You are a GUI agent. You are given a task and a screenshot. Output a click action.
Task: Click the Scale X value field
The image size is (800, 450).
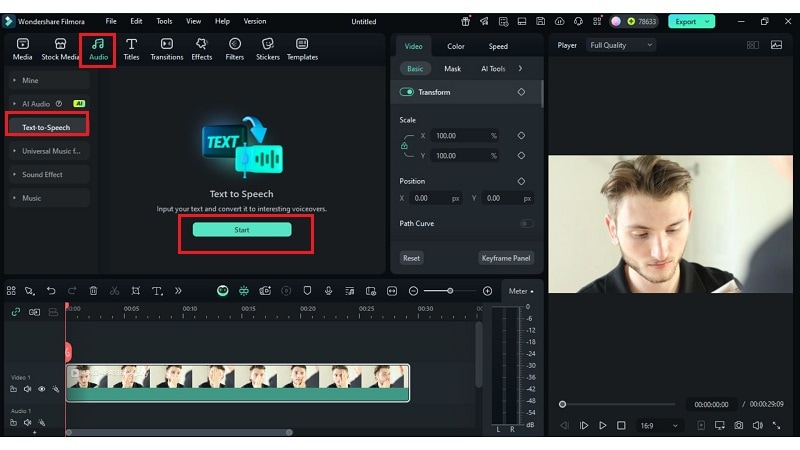point(465,136)
